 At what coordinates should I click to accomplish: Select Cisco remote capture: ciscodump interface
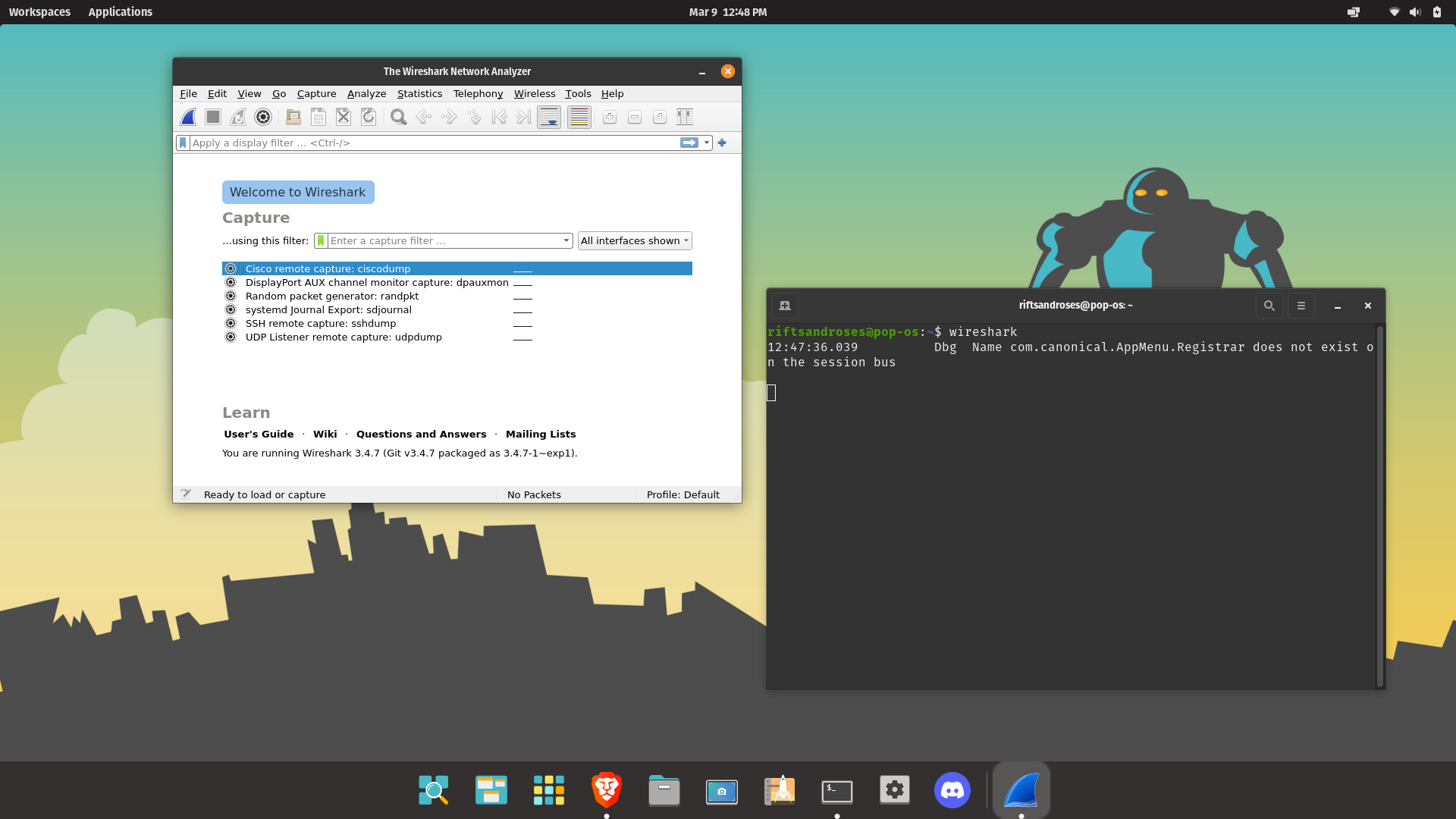tap(457, 268)
